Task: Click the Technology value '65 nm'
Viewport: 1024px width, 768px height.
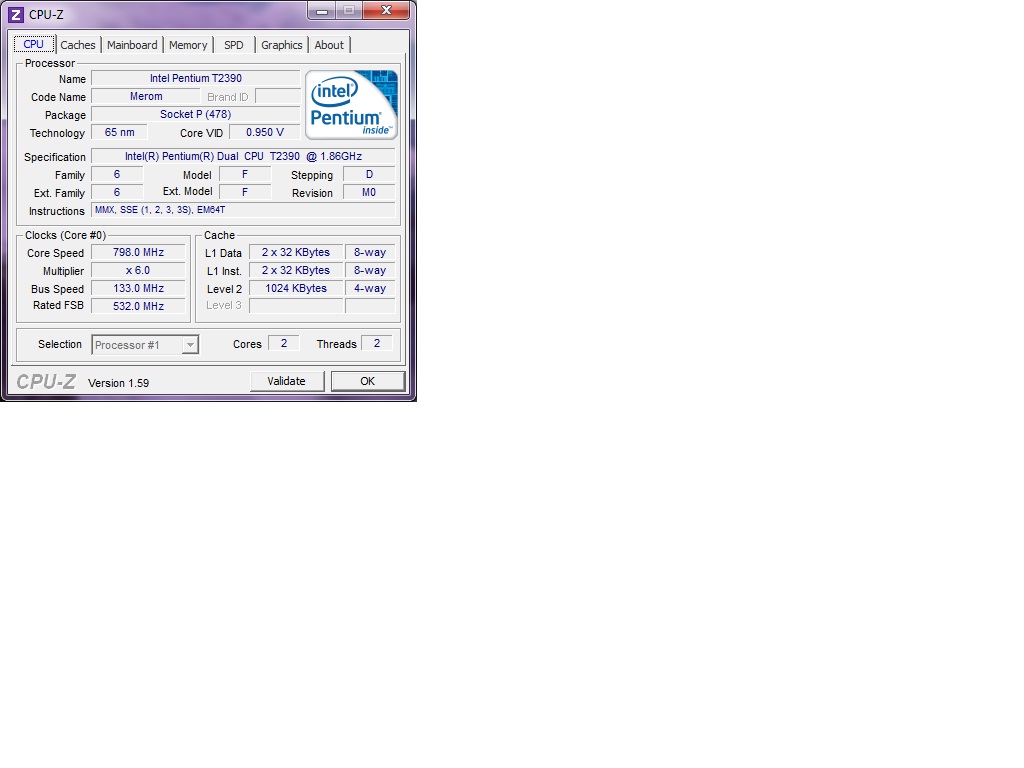Action: point(120,133)
